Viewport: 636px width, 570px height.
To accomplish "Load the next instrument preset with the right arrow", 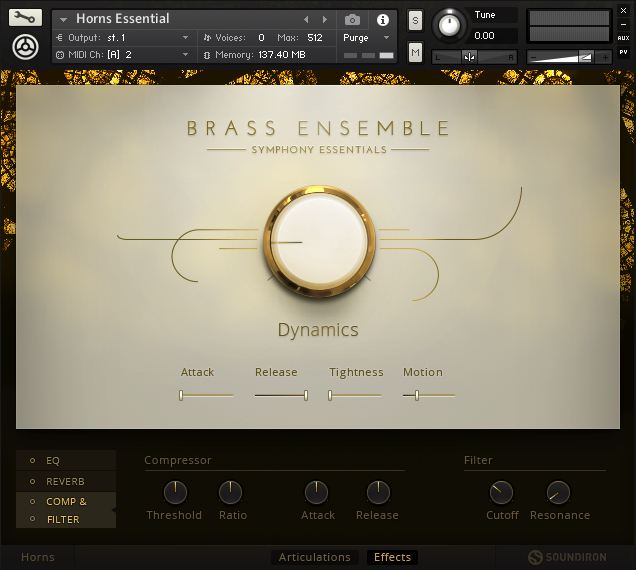I will pyautogui.click(x=324, y=19).
